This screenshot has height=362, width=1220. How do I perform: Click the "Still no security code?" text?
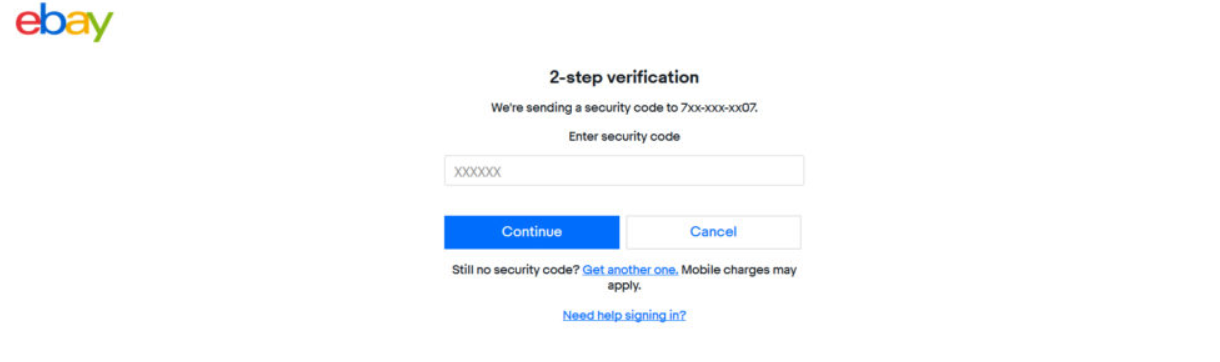[x=516, y=270]
